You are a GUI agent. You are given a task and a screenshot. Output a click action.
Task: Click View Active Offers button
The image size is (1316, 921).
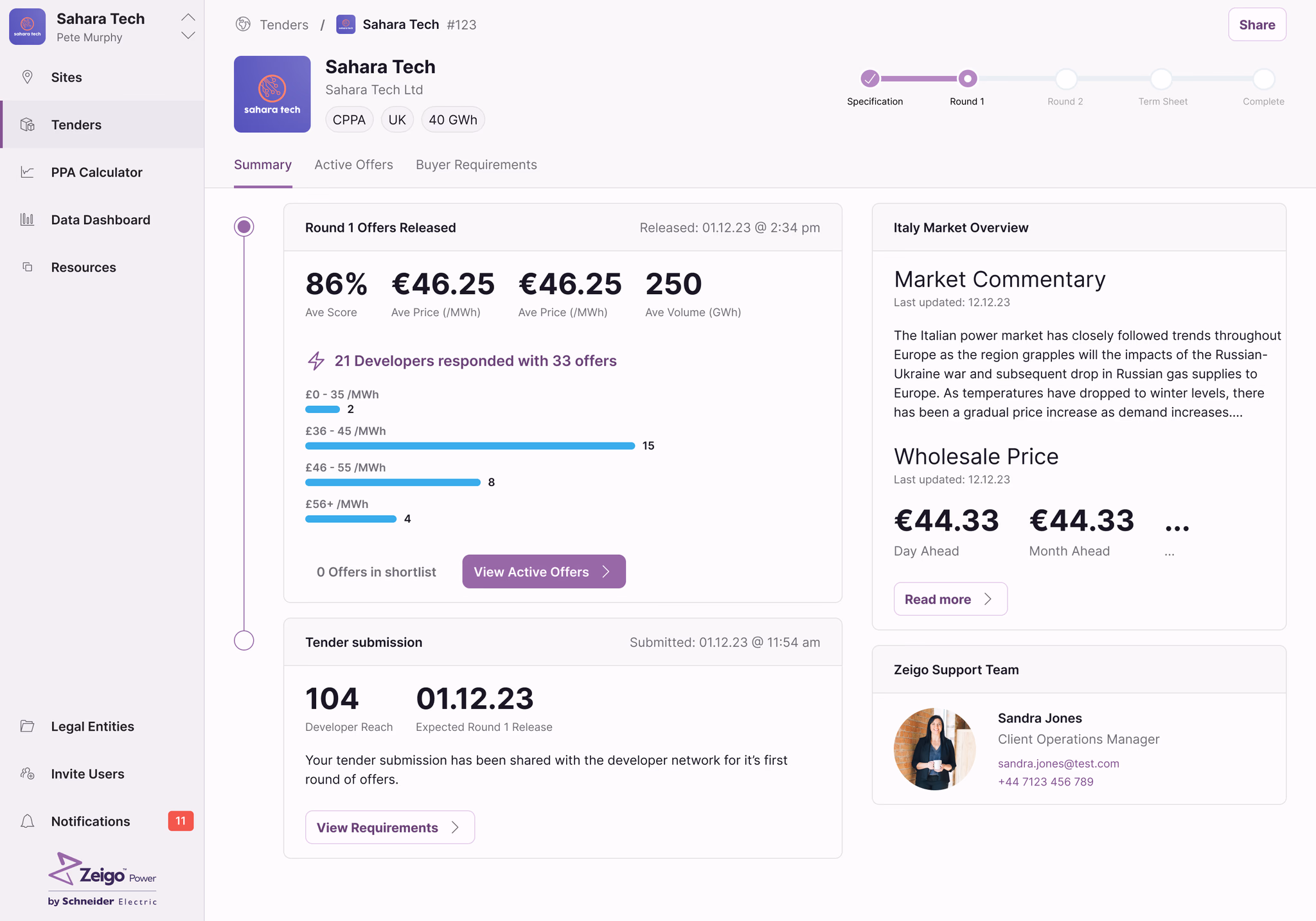pos(544,572)
